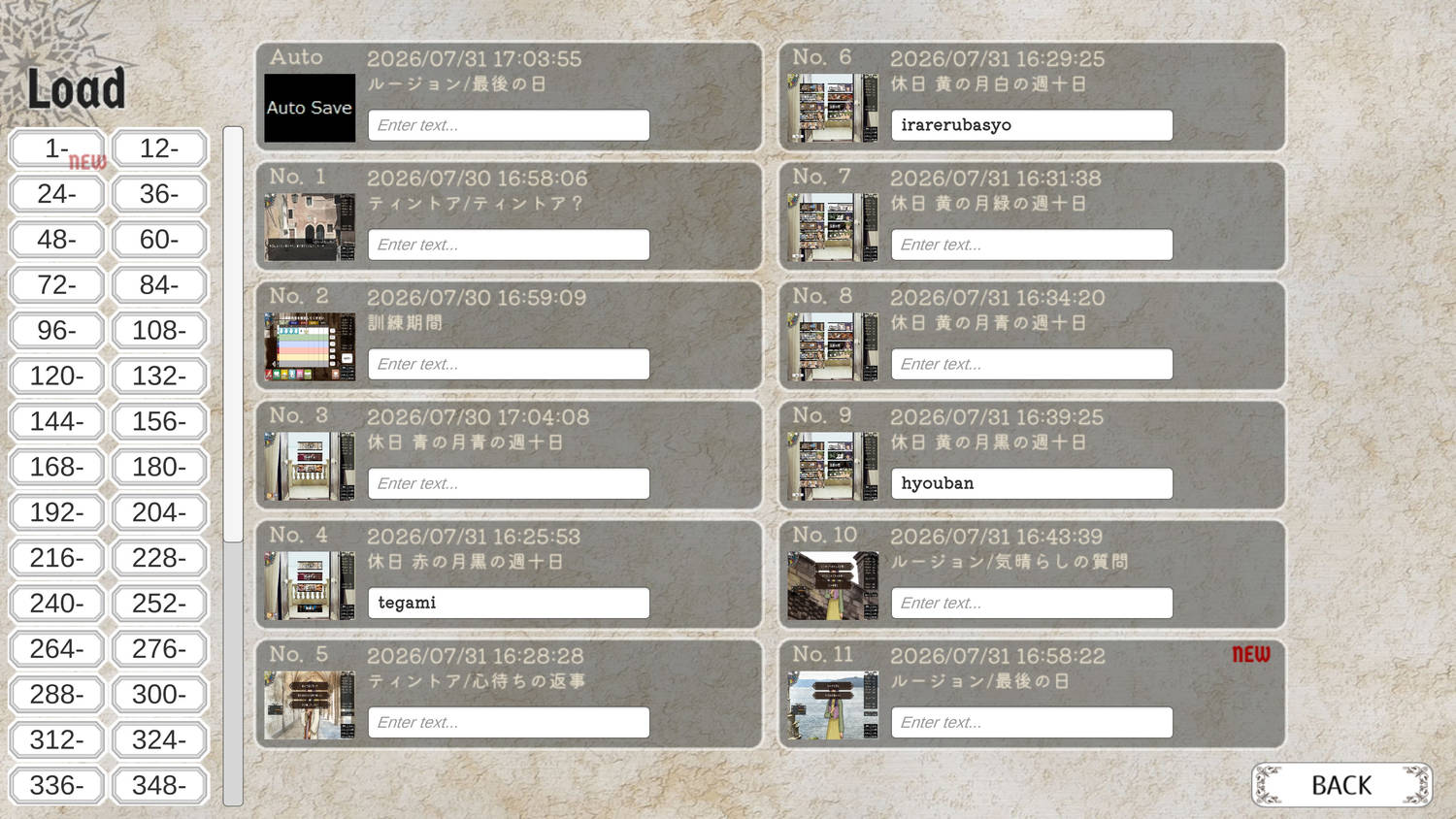This screenshot has height=819, width=1456.
Task: Switch to save page 1-
Action: (57, 148)
